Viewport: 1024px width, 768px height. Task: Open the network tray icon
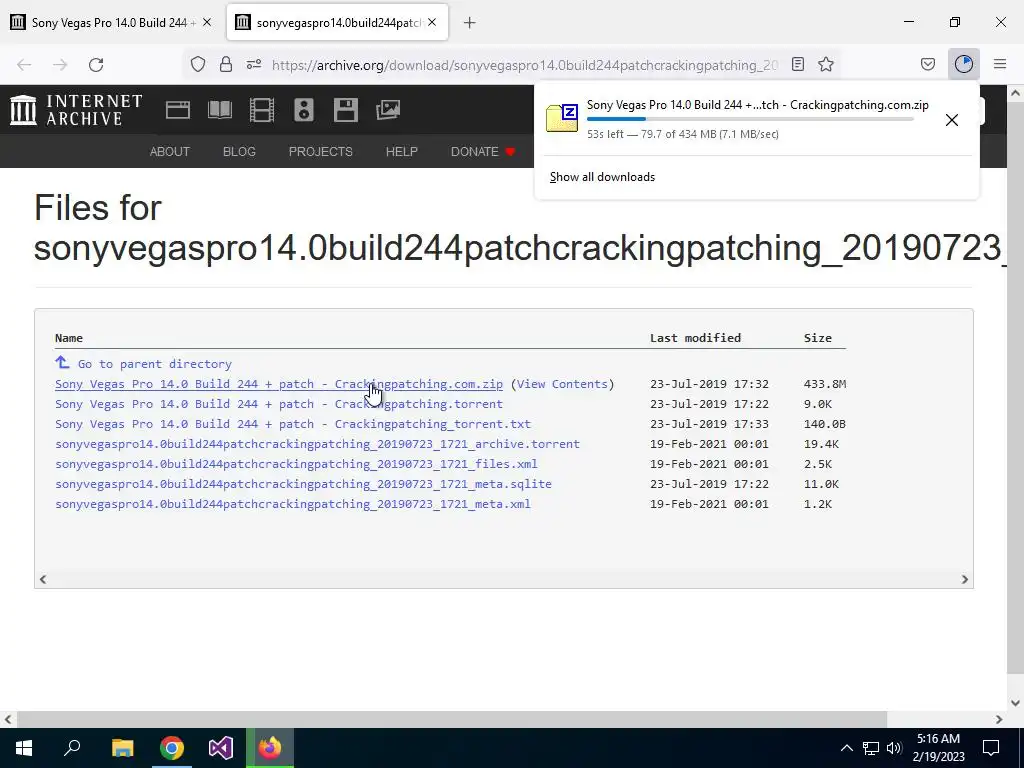click(x=871, y=748)
